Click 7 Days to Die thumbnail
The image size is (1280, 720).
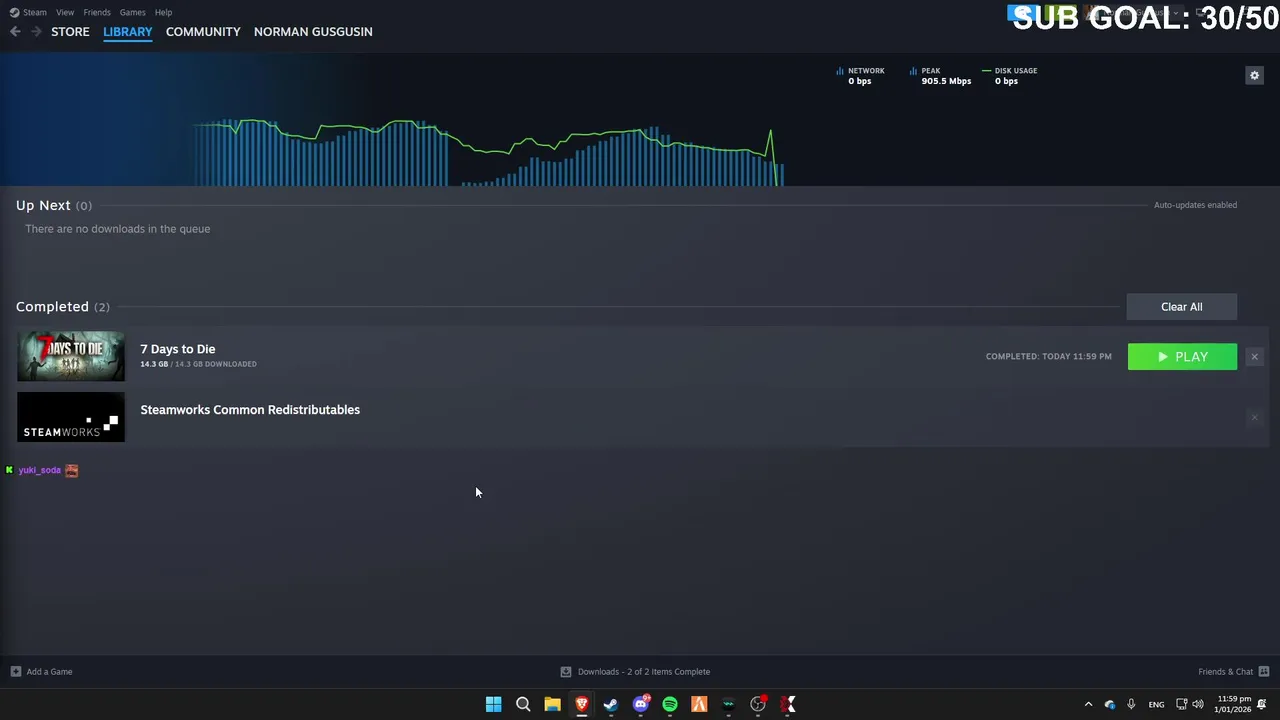click(71, 357)
